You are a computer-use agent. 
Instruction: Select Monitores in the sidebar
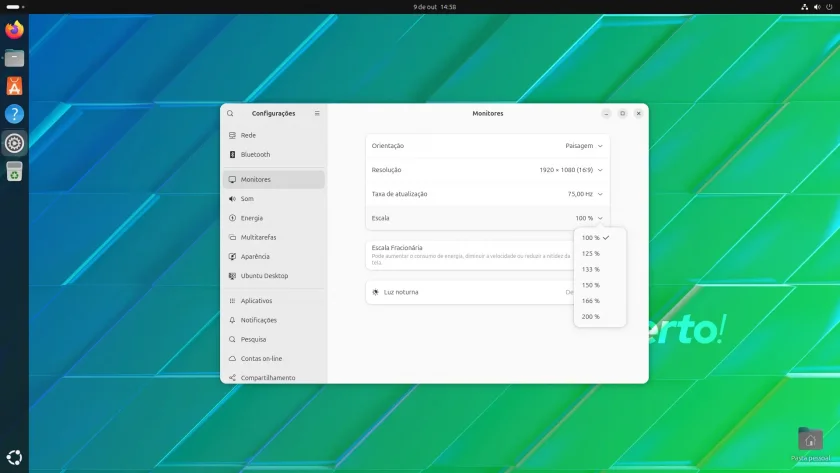point(274,179)
